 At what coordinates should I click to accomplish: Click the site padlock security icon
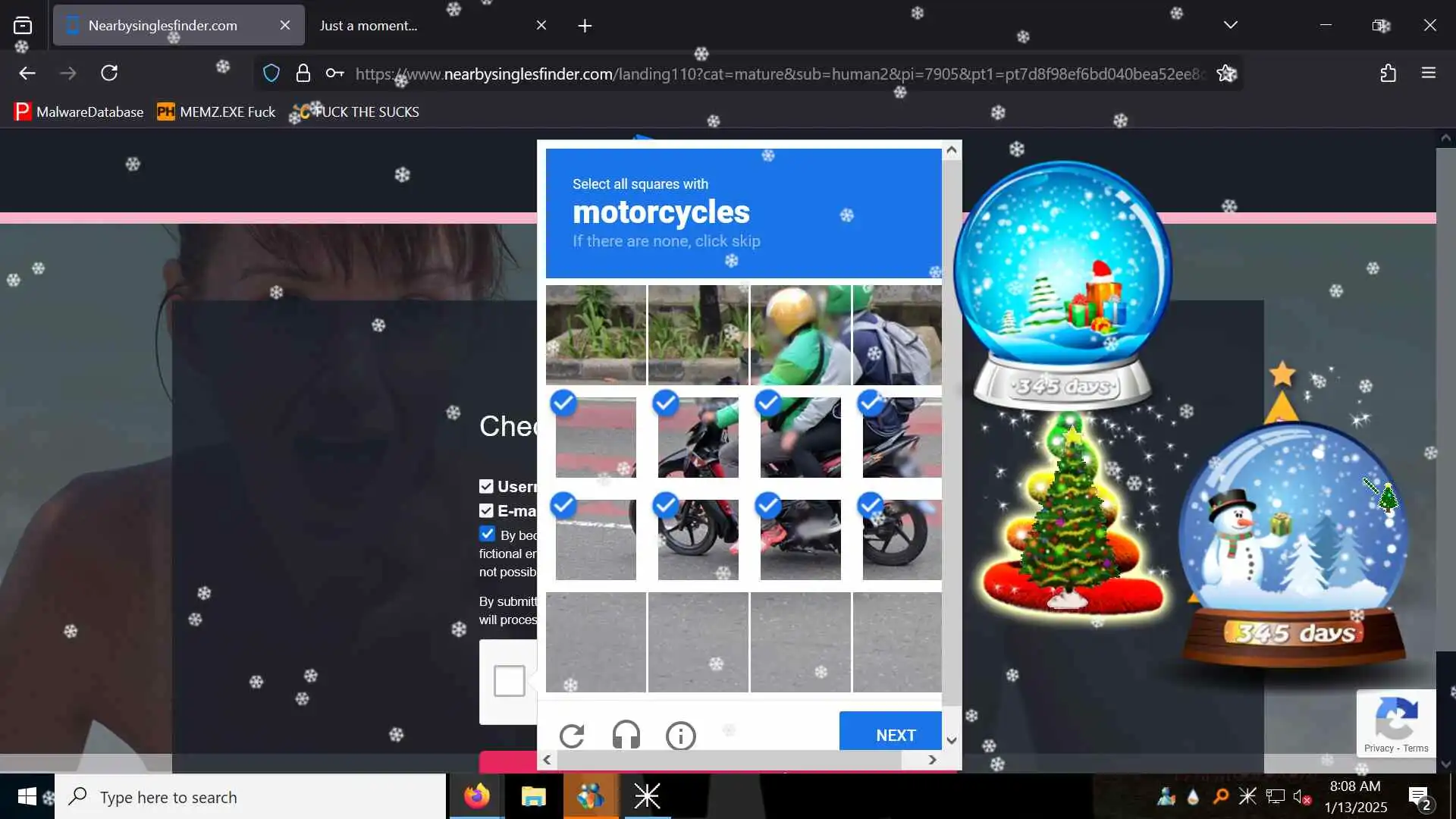click(303, 73)
